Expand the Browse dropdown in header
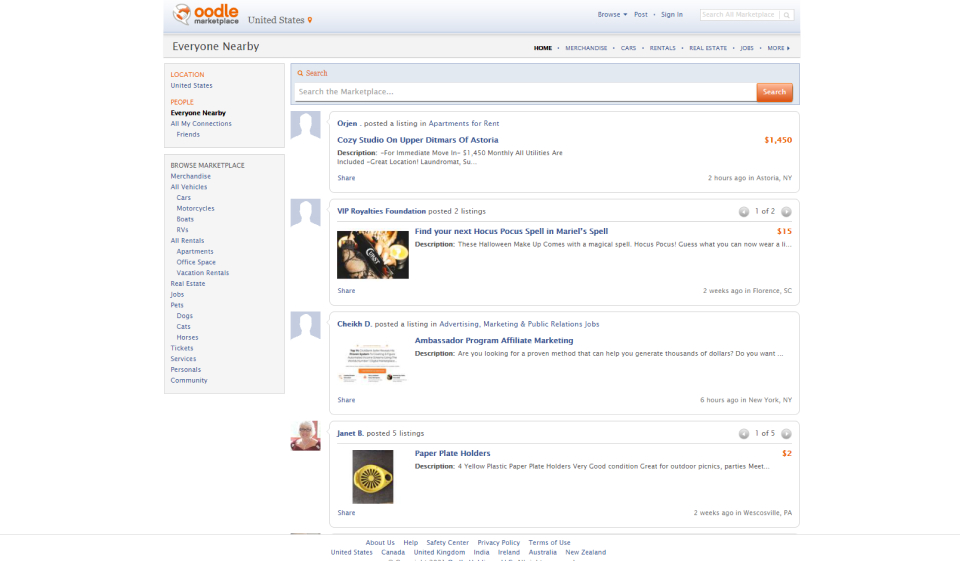The image size is (960, 561). tap(612, 15)
